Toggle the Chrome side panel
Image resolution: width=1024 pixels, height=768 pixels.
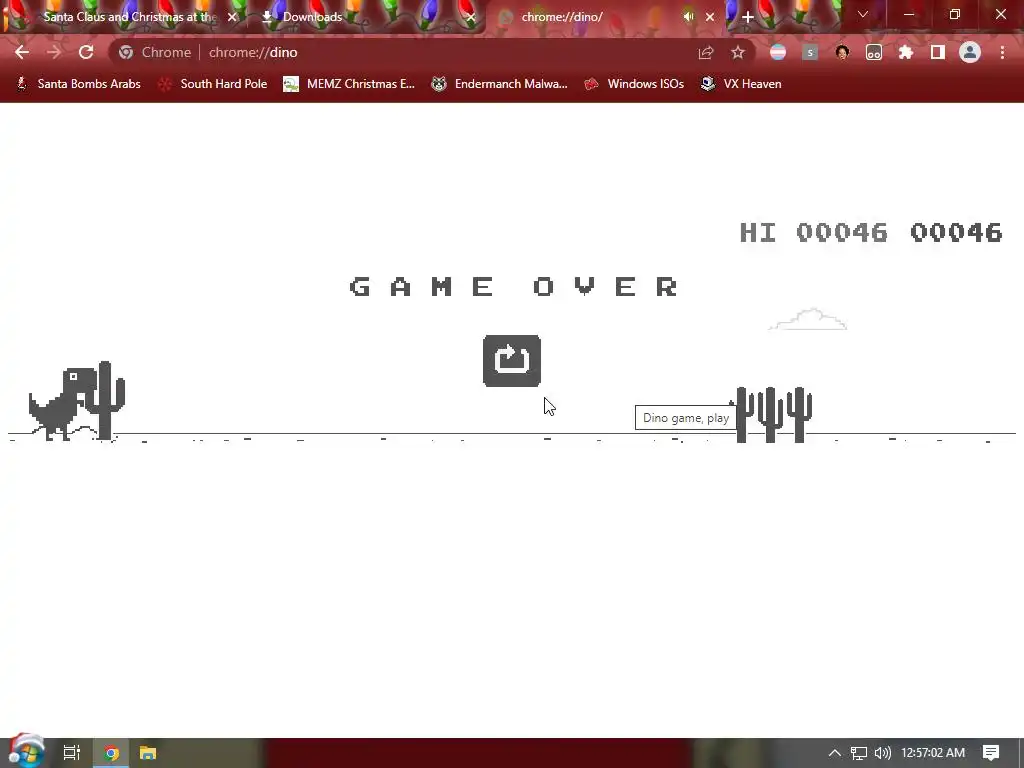point(938,52)
